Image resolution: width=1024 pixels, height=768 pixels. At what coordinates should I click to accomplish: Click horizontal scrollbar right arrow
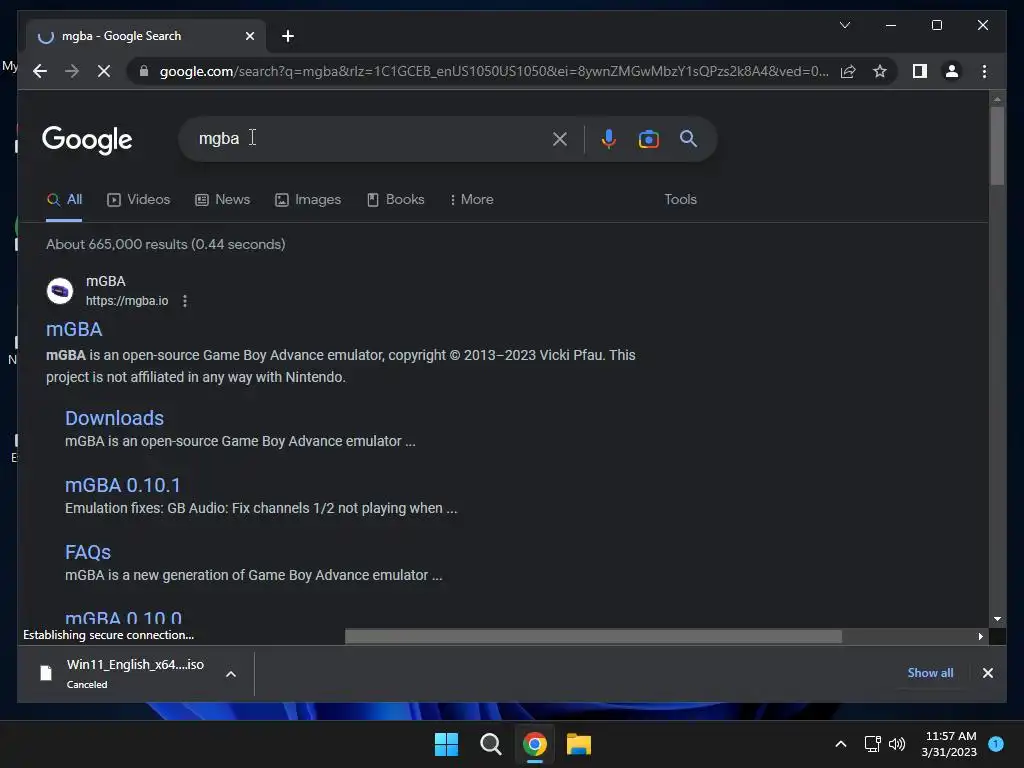[980, 636]
